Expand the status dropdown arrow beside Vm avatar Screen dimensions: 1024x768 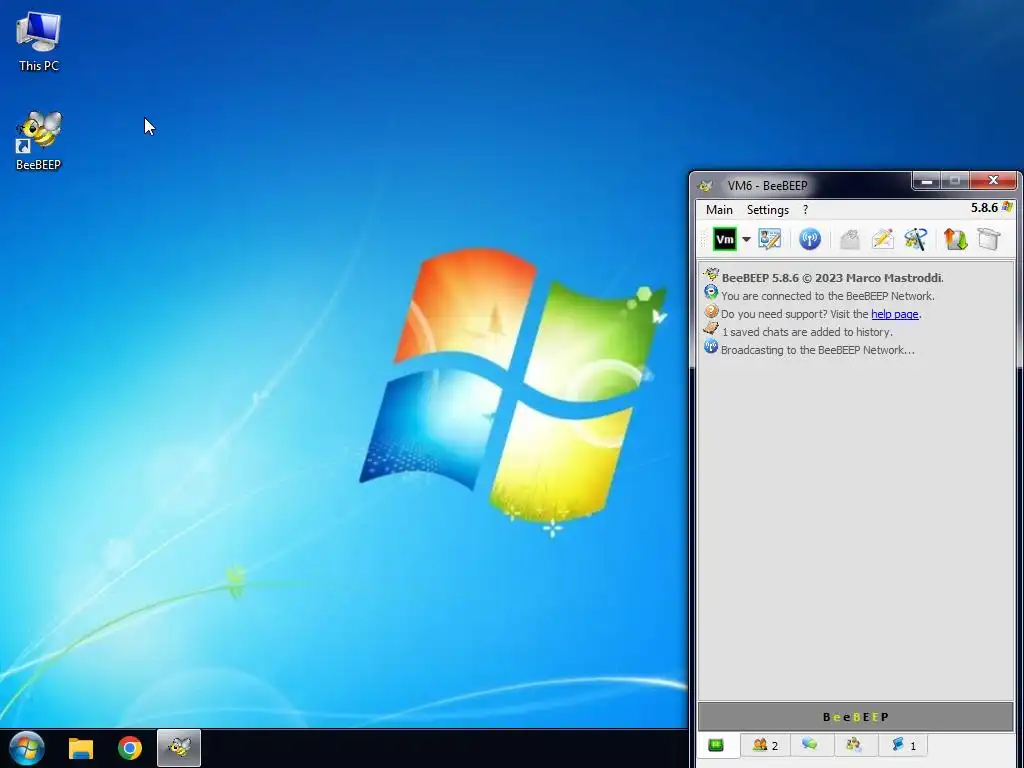pos(746,240)
